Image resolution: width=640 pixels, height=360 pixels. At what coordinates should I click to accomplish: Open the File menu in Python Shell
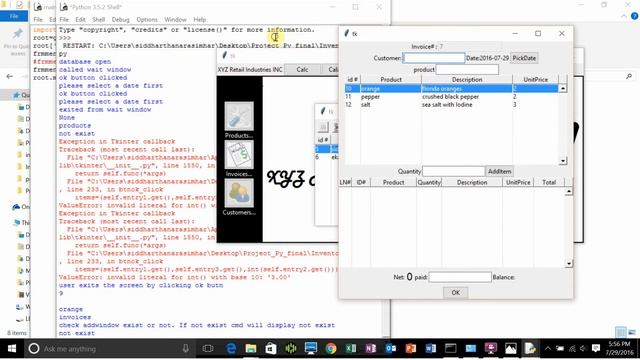click(x=64, y=20)
